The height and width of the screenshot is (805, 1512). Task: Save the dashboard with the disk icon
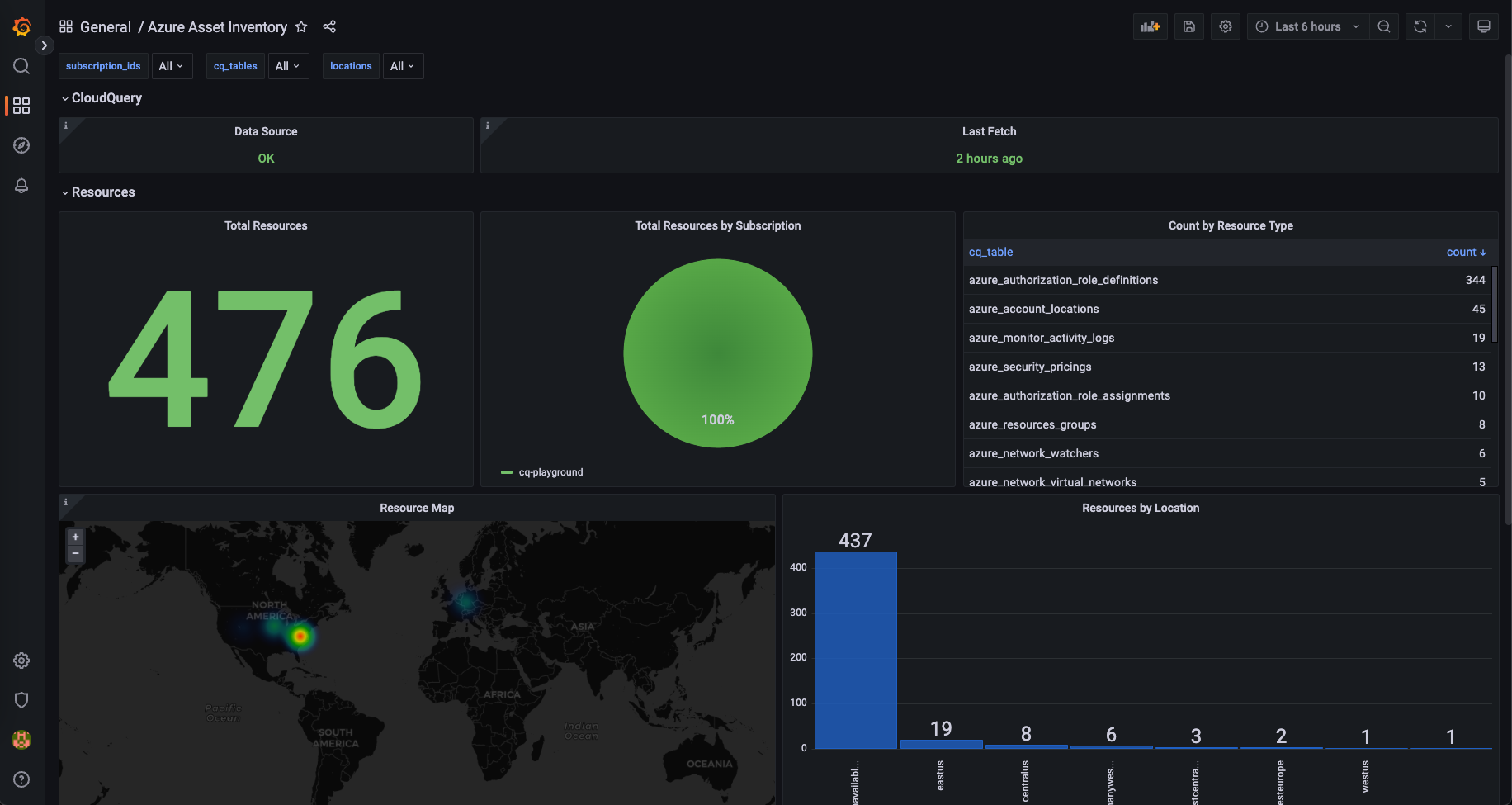[1189, 26]
